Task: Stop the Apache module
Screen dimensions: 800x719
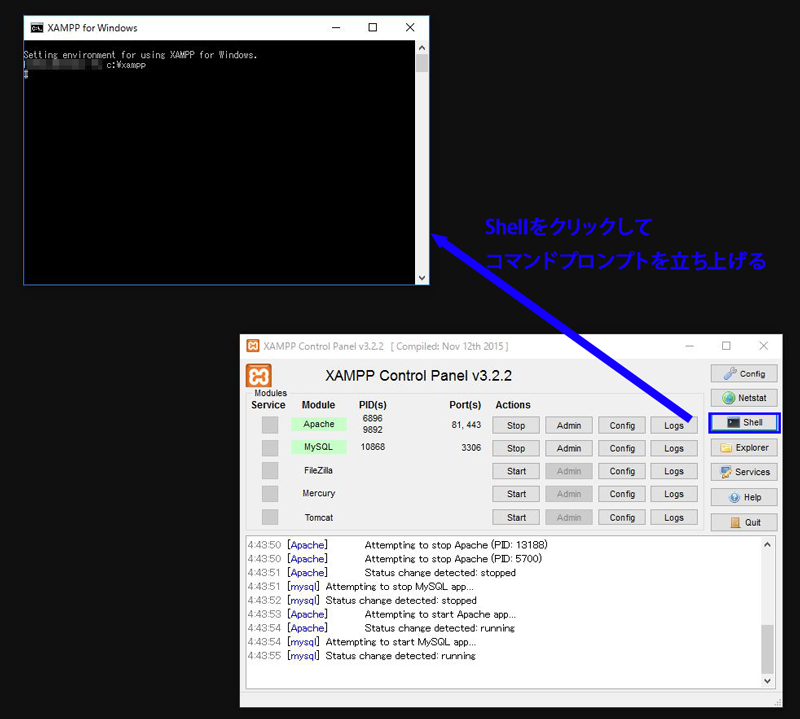Action: pyautogui.click(x=516, y=426)
